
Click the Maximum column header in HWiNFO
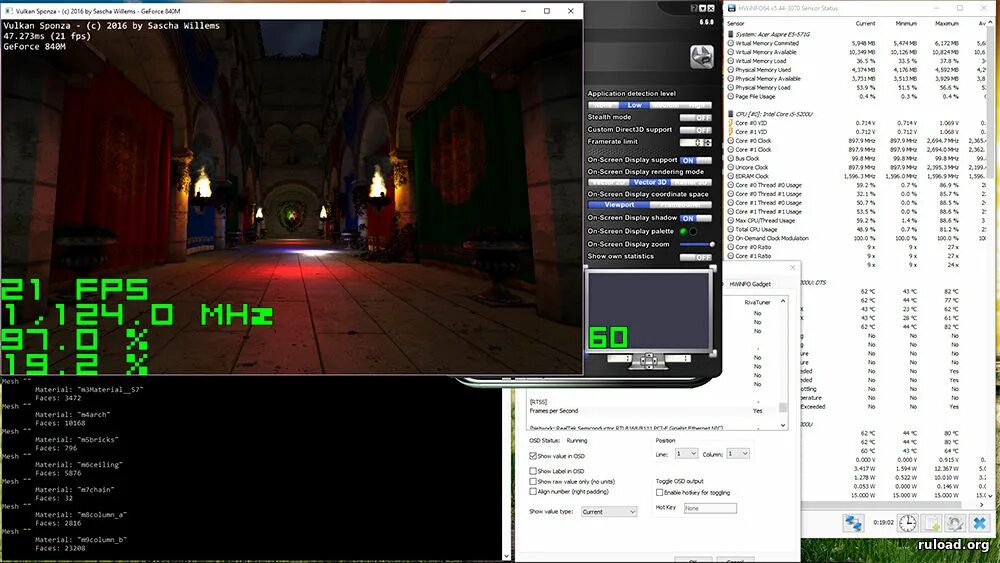click(x=946, y=24)
